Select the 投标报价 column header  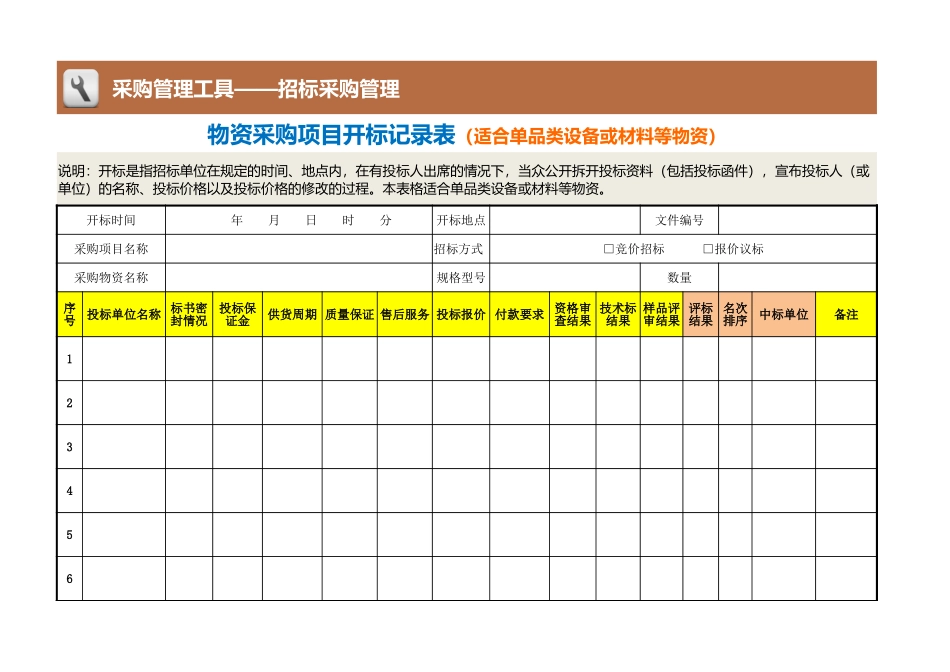click(x=459, y=313)
